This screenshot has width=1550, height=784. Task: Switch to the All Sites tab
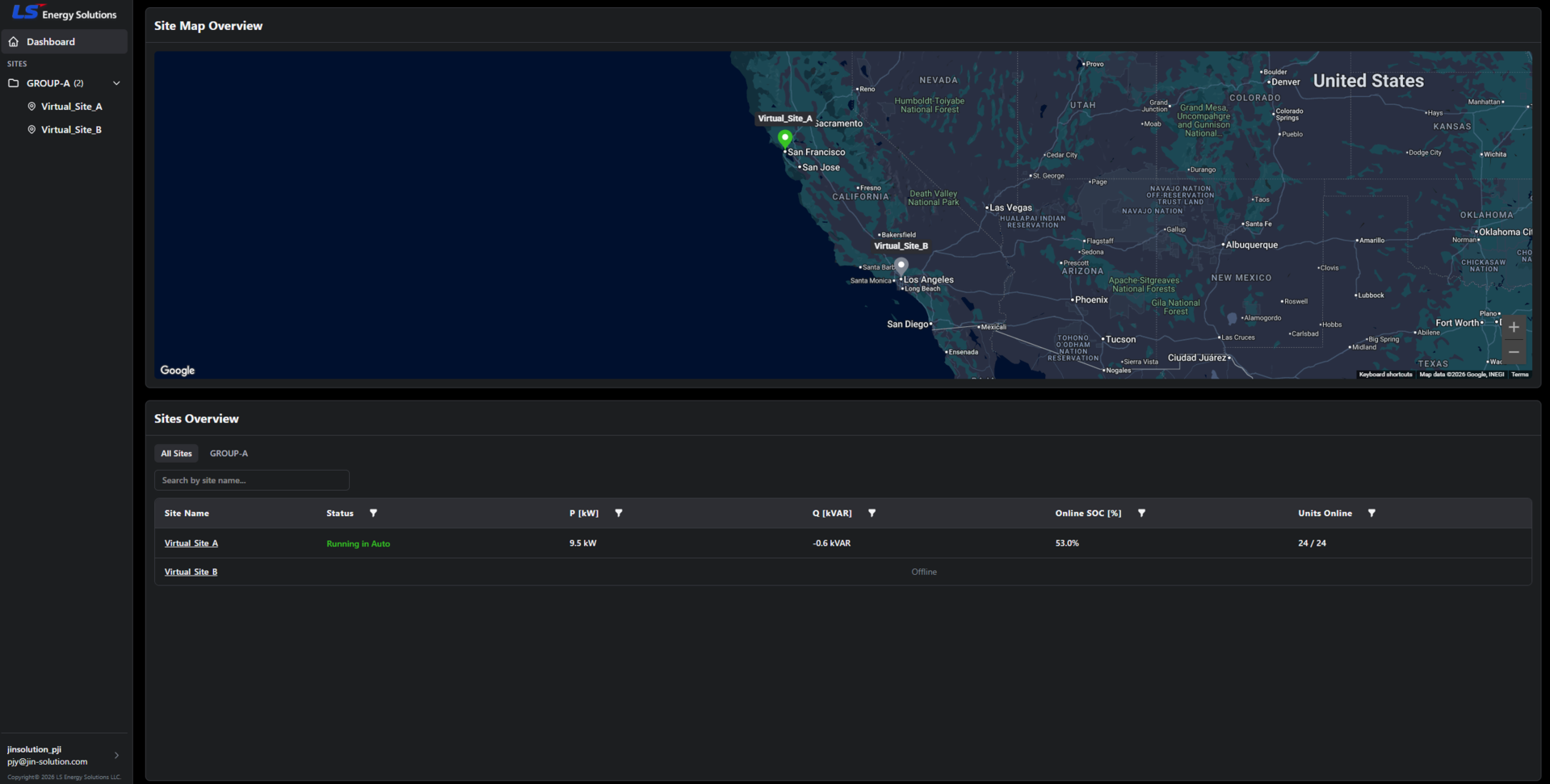(x=176, y=454)
